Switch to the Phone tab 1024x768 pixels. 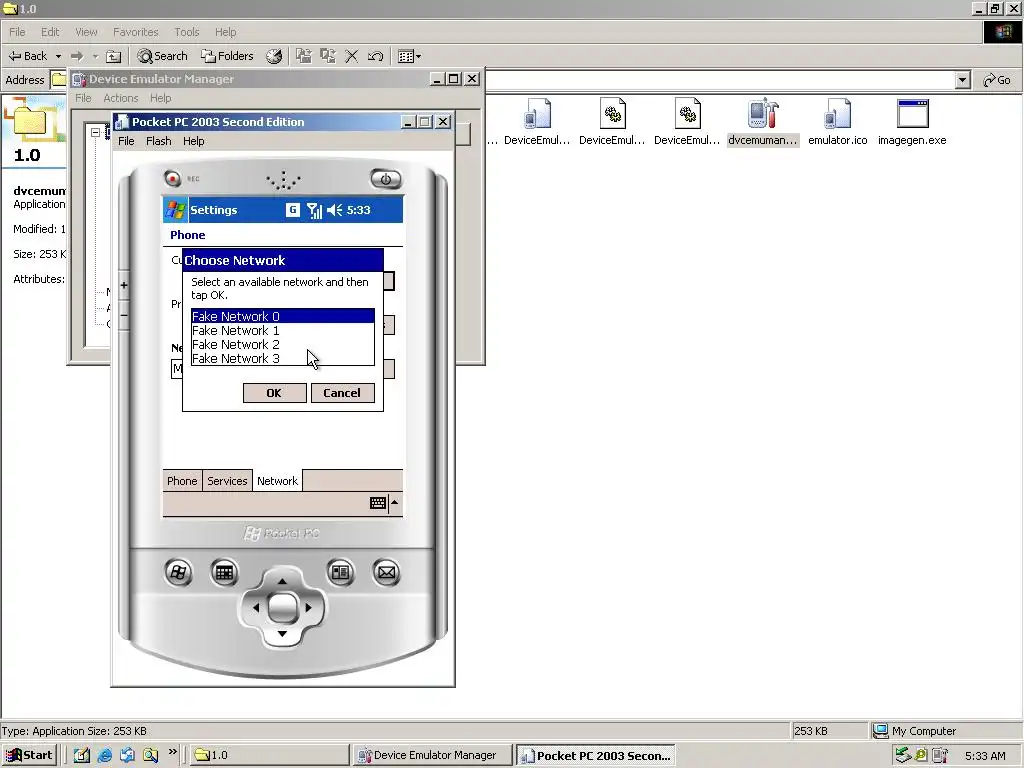pos(182,481)
